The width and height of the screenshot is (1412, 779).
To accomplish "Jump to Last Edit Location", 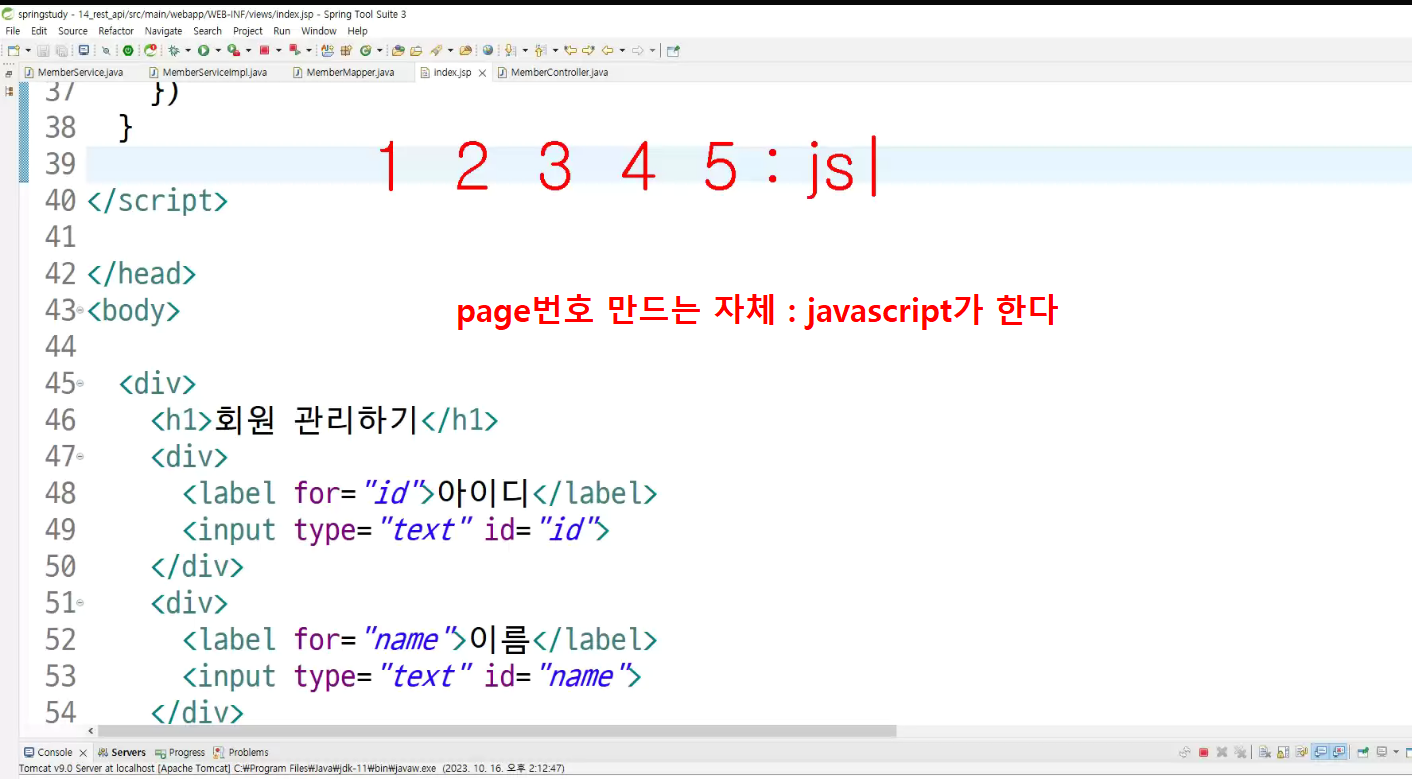I will (570, 50).
